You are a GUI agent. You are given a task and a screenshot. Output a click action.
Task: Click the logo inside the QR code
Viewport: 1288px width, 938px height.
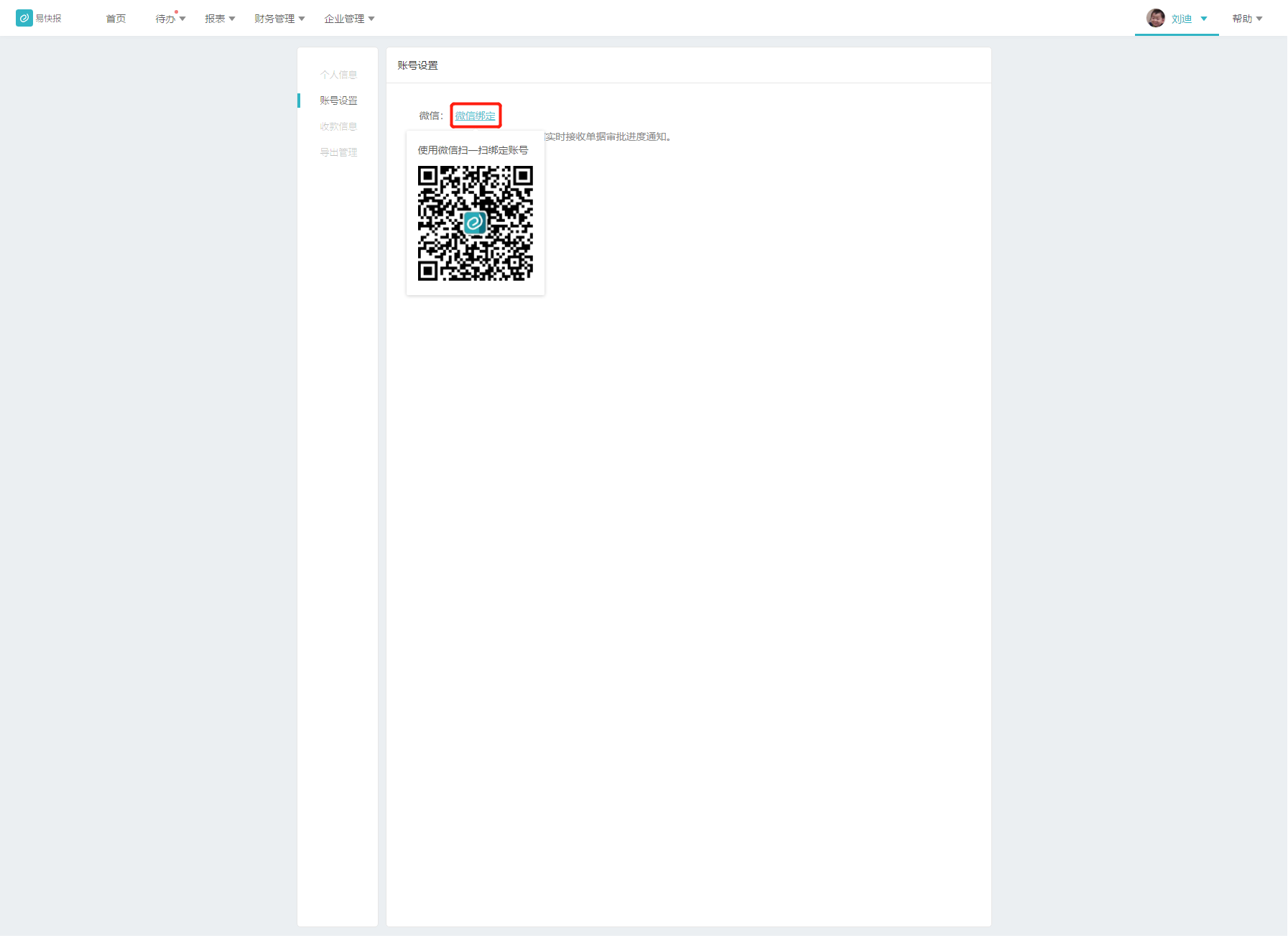tap(475, 223)
